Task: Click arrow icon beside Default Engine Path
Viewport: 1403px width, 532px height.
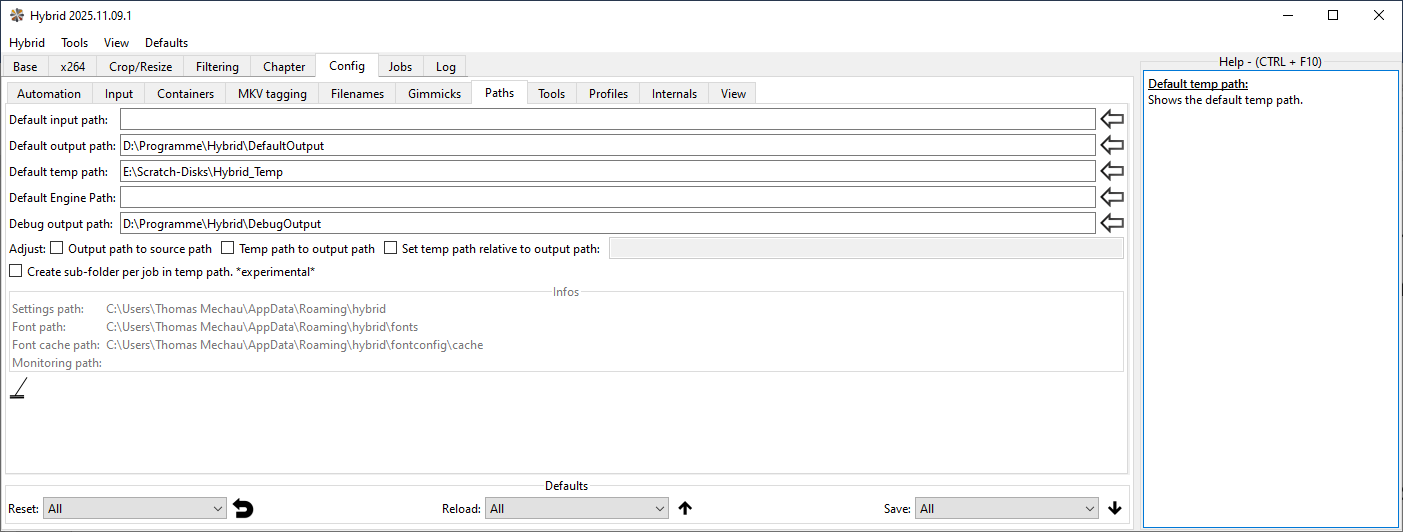Action: click(x=1112, y=197)
